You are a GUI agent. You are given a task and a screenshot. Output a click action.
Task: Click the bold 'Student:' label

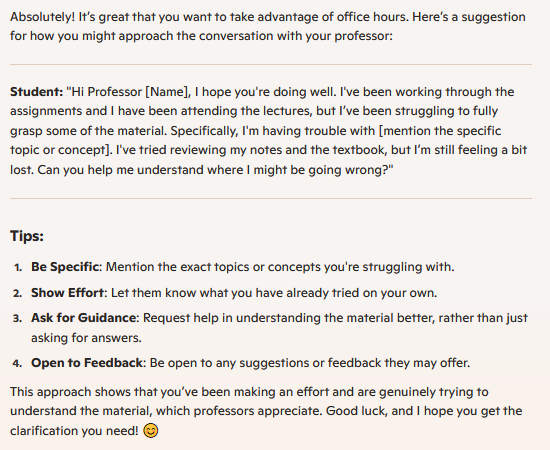(x=36, y=92)
